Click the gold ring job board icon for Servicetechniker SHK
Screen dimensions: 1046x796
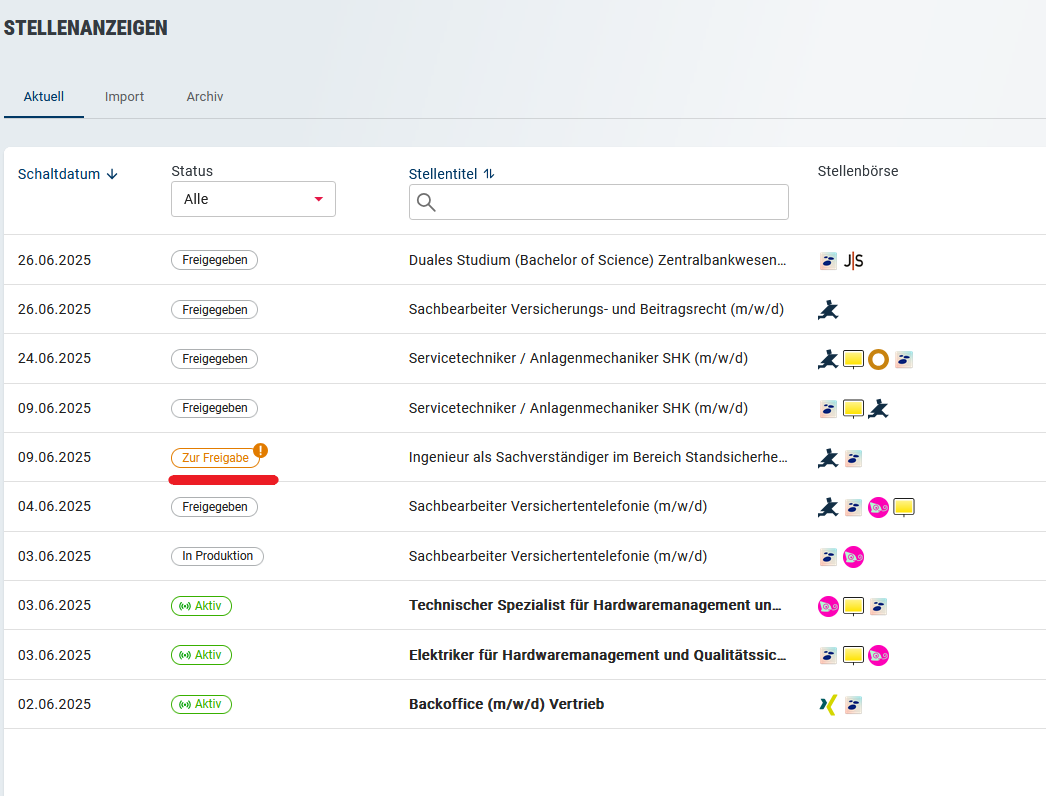coord(878,358)
